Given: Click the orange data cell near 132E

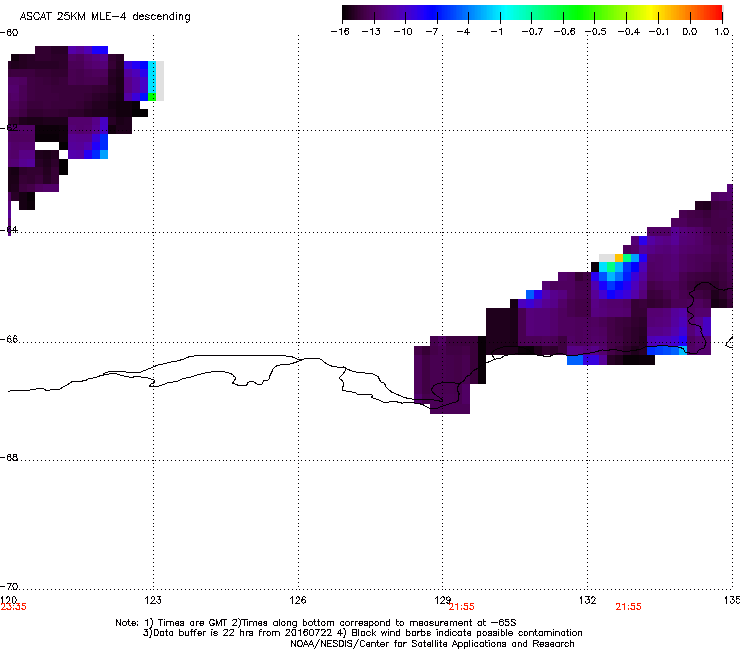Looking at the screenshot, I should [619, 258].
